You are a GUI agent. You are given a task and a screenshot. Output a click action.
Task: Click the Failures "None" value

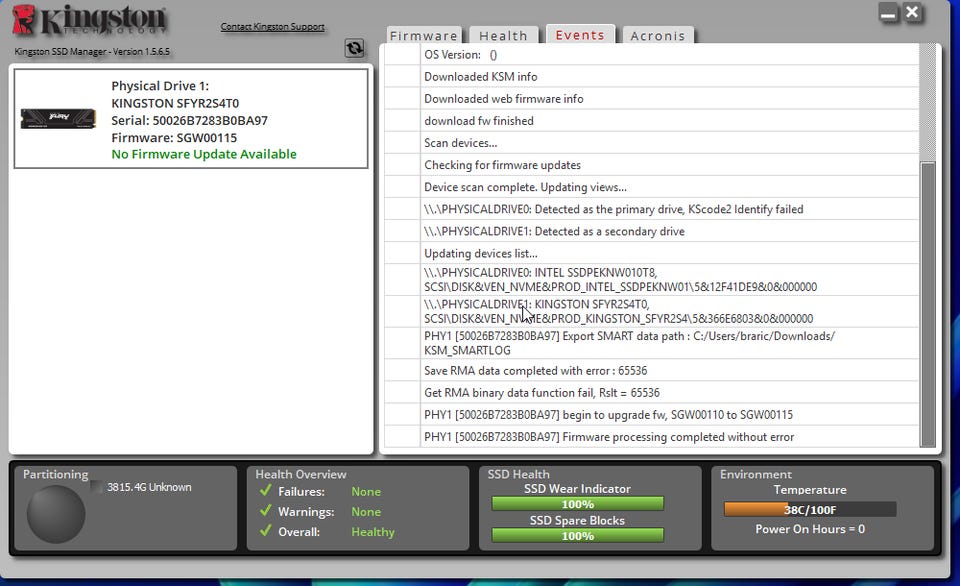point(366,491)
